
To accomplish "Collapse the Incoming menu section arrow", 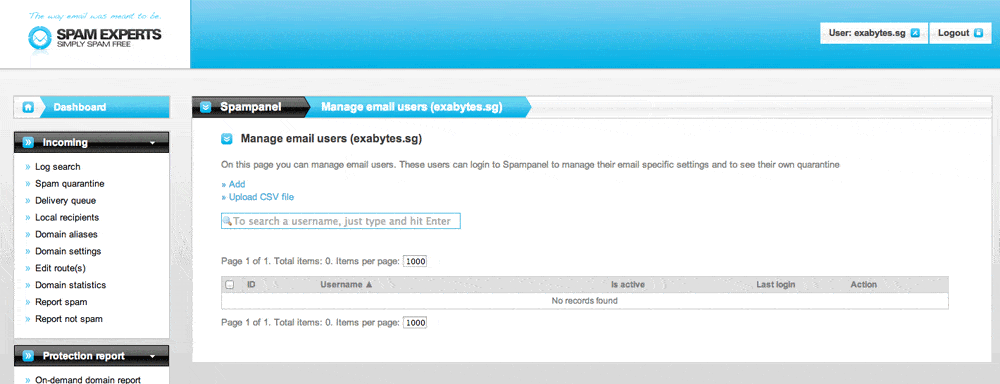I will pyautogui.click(x=152, y=143).
